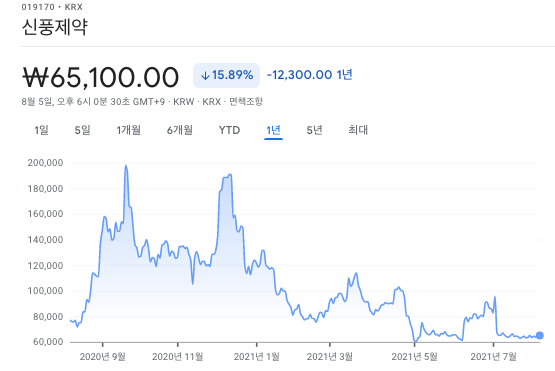The height and width of the screenshot is (371, 555).
Task: Select the 1일 time range tab
Action: click(41, 130)
